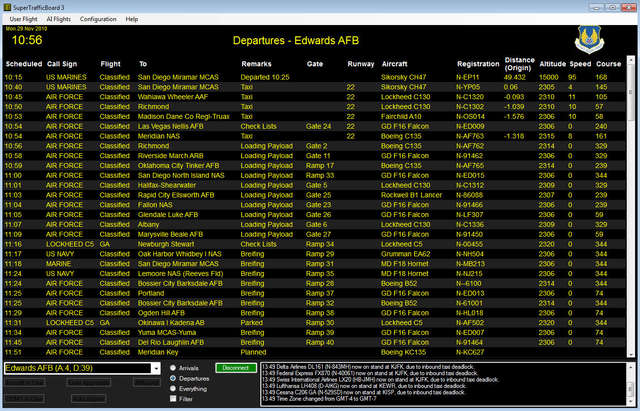Click the message log scrollbar up arrow
This screenshot has height=411, width=640.
[631, 367]
